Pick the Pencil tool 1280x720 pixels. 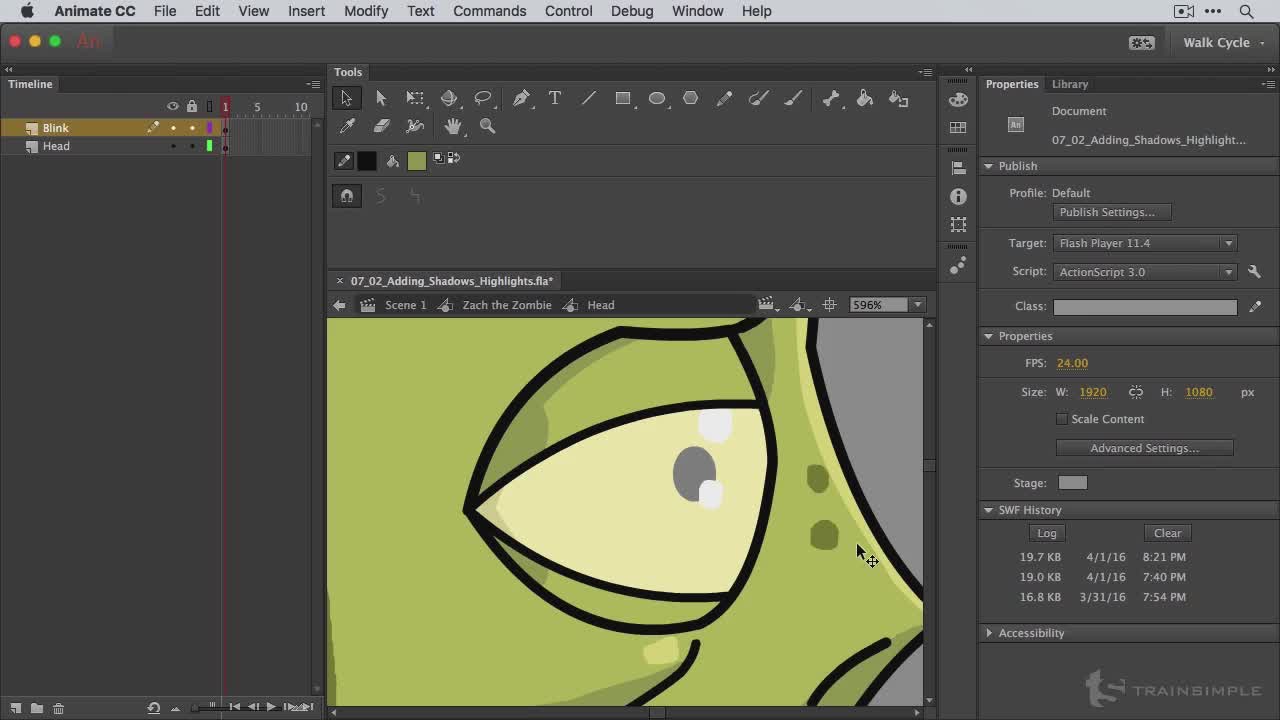pos(725,98)
